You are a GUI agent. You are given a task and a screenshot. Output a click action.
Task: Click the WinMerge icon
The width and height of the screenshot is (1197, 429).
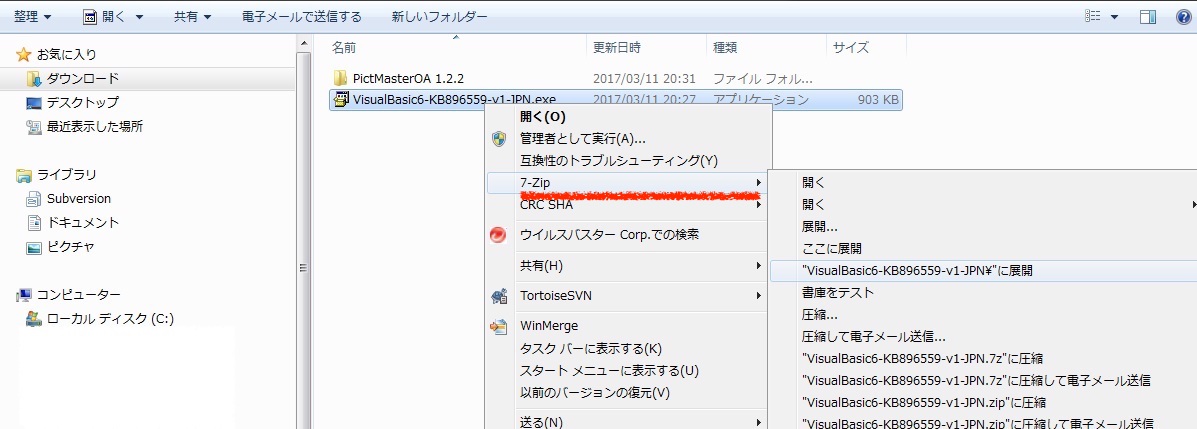click(x=498, y=327)
